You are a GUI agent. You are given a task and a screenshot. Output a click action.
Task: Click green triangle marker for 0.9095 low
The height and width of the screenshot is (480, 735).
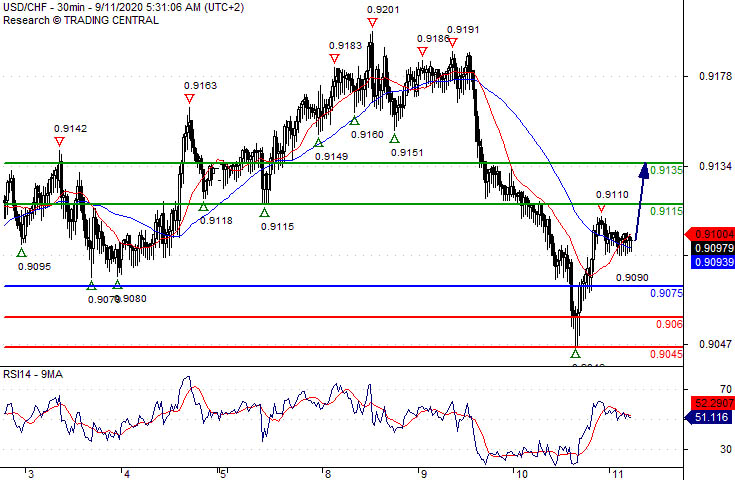point(22,253)
